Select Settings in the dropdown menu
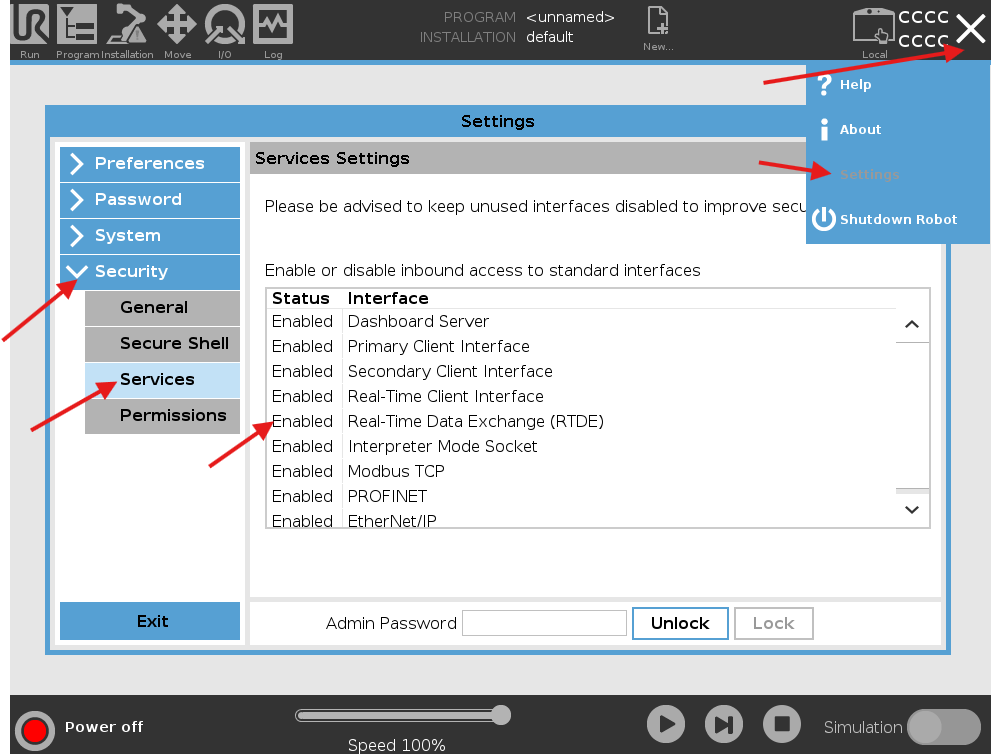The height and width of the screenshot is (754, 991). (x=897, y=174)
